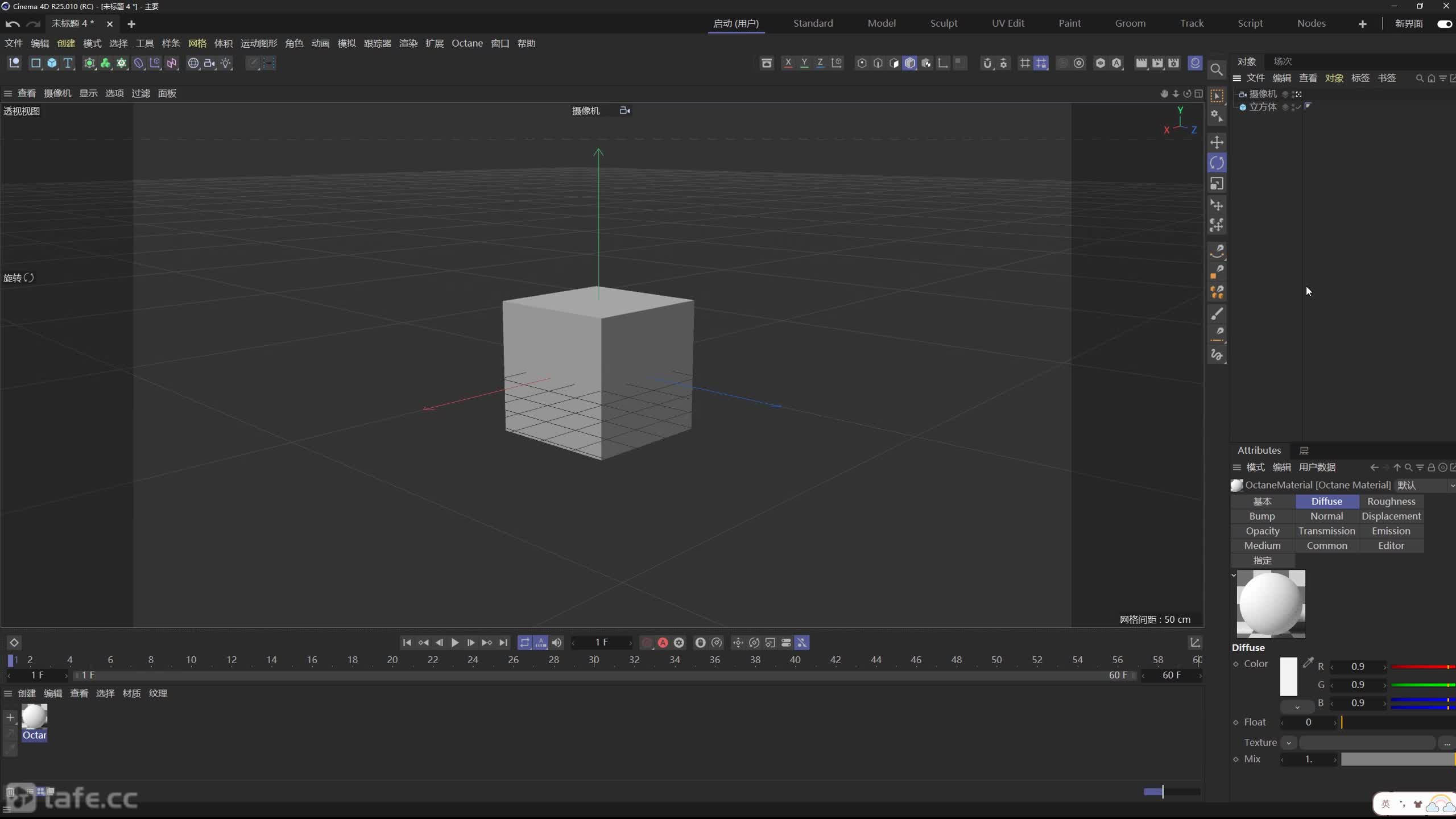This screenshot has height=819, width=1456.
Task: Toggle the Y axis lock
Action: 804,63
